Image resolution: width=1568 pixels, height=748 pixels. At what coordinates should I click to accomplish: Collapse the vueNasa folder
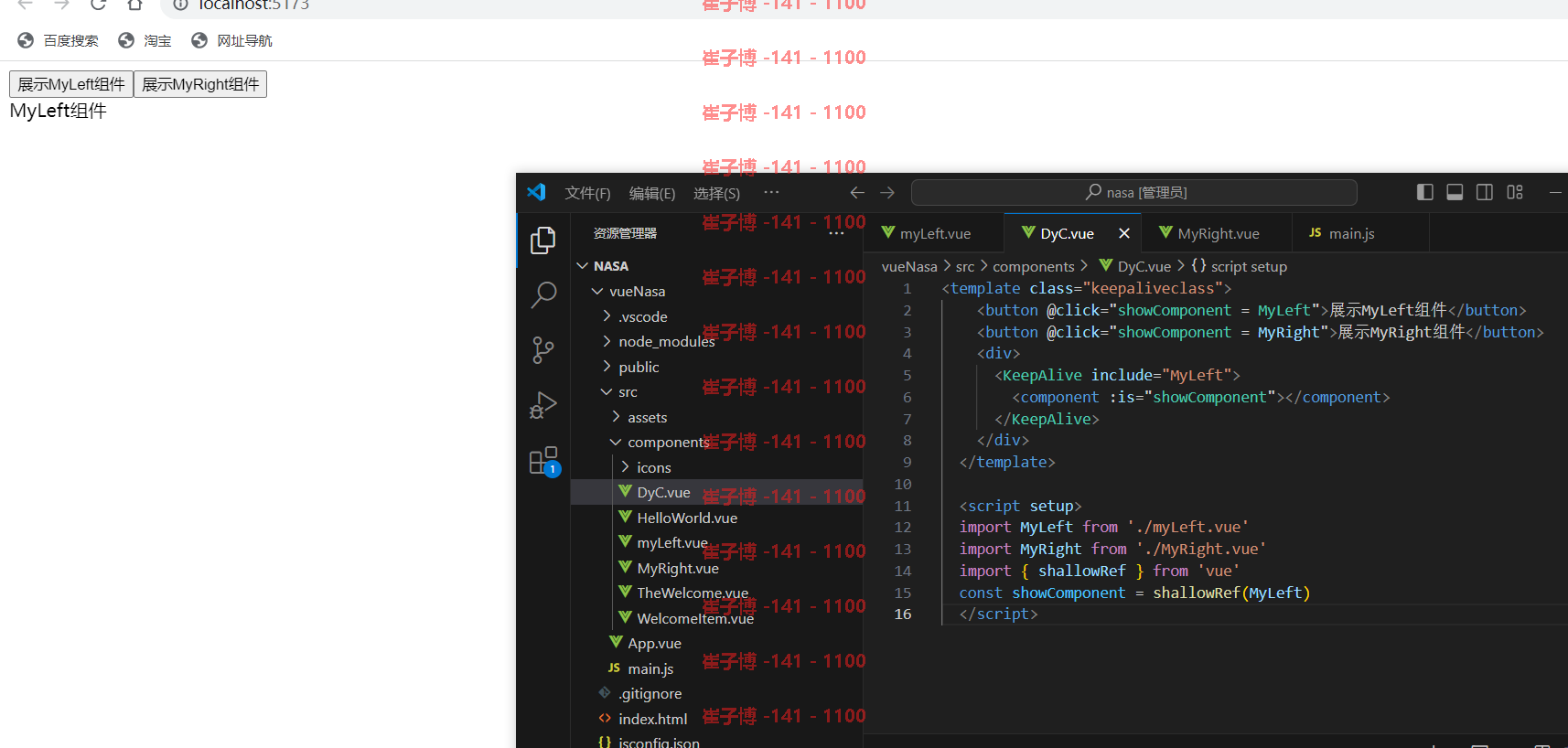coord(716,291)
